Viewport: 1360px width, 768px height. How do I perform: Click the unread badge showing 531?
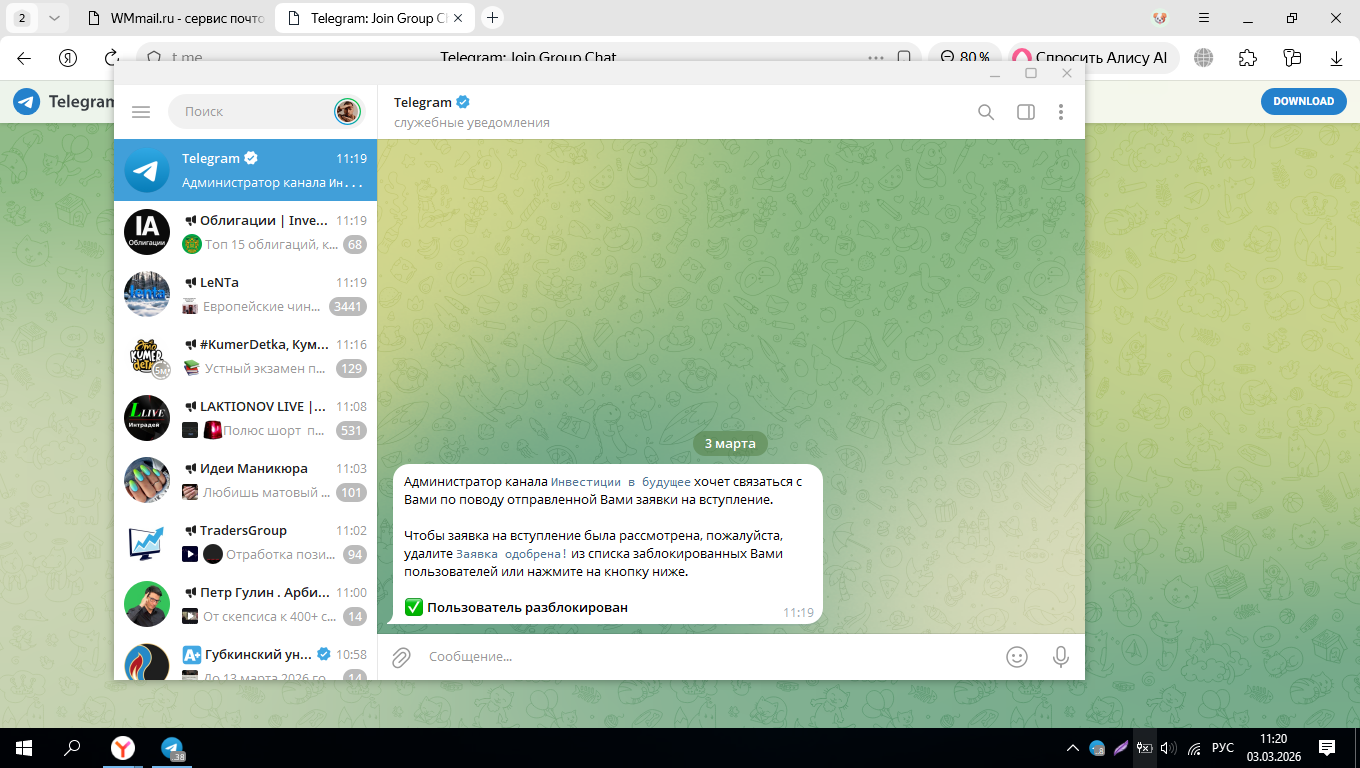point(351,431)
